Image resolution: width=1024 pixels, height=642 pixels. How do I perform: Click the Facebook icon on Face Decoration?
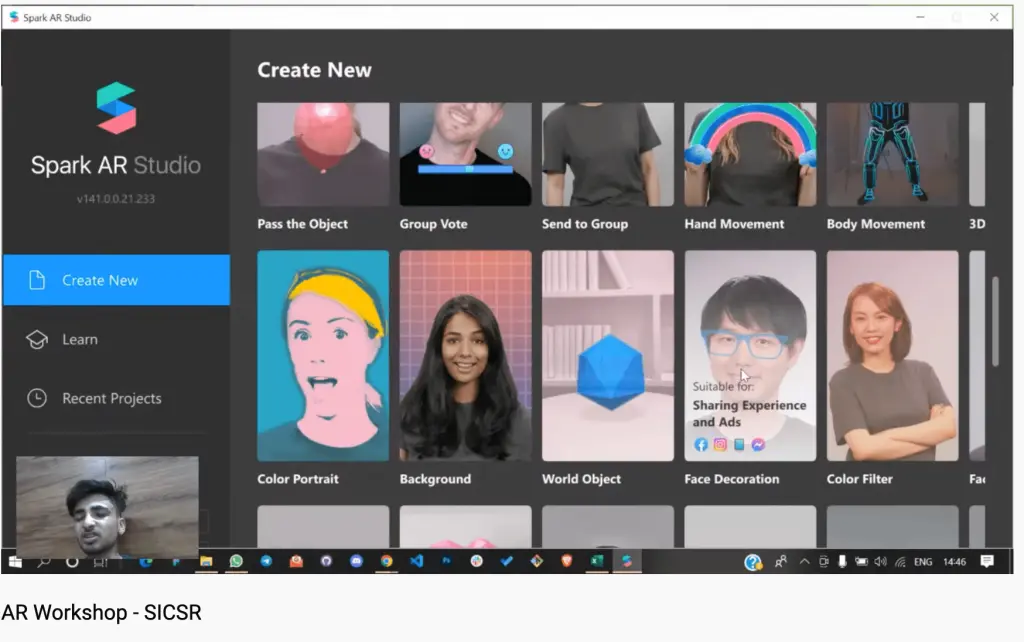click(x=701, y=445)
